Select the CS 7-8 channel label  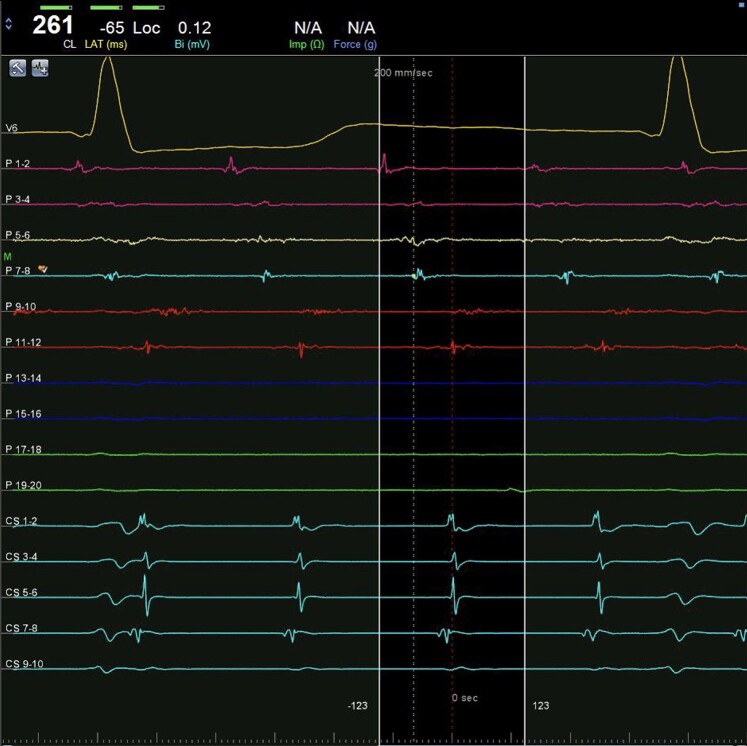point(21,628)
